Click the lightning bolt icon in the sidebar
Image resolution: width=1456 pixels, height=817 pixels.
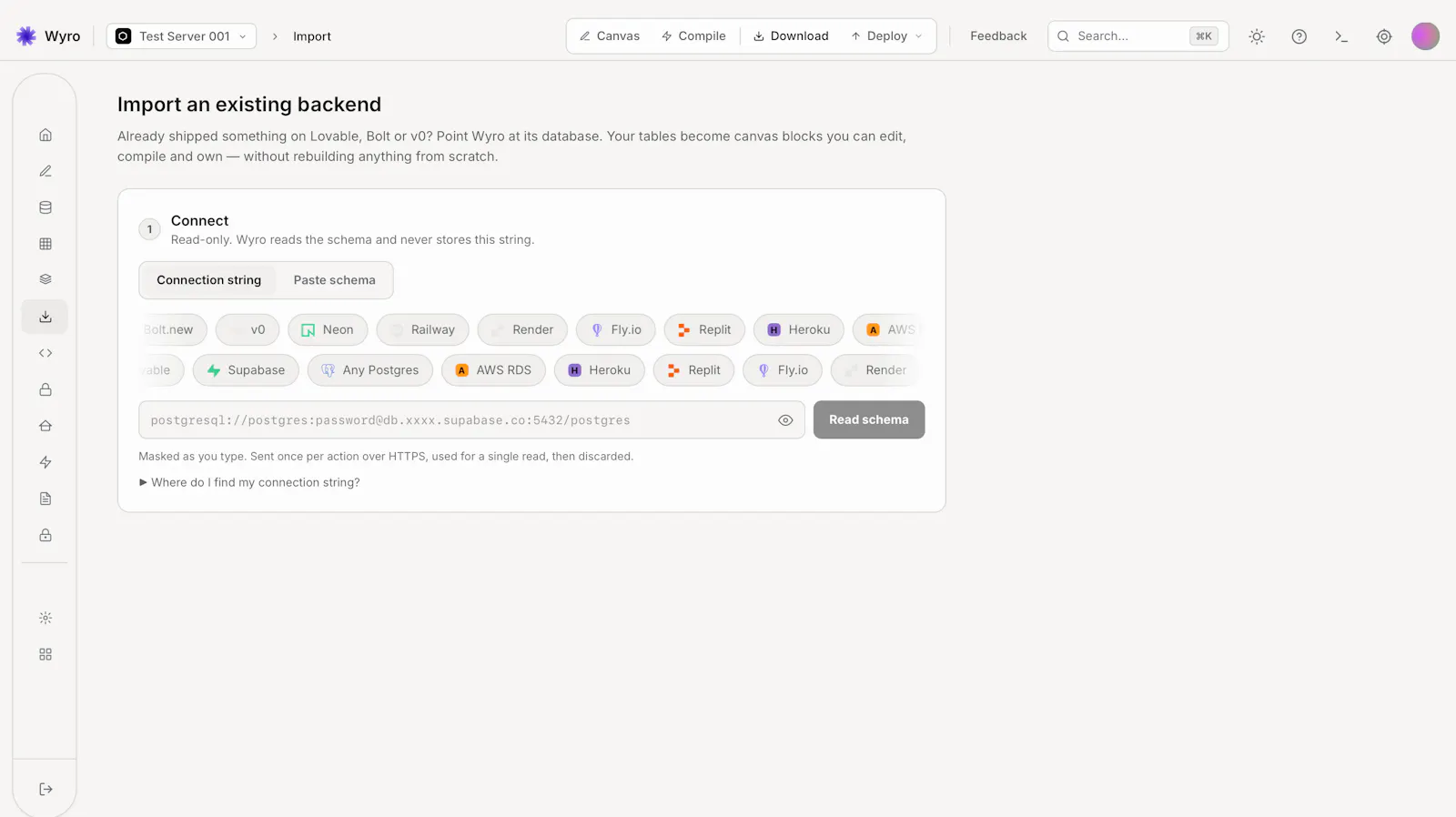[45, 462]
